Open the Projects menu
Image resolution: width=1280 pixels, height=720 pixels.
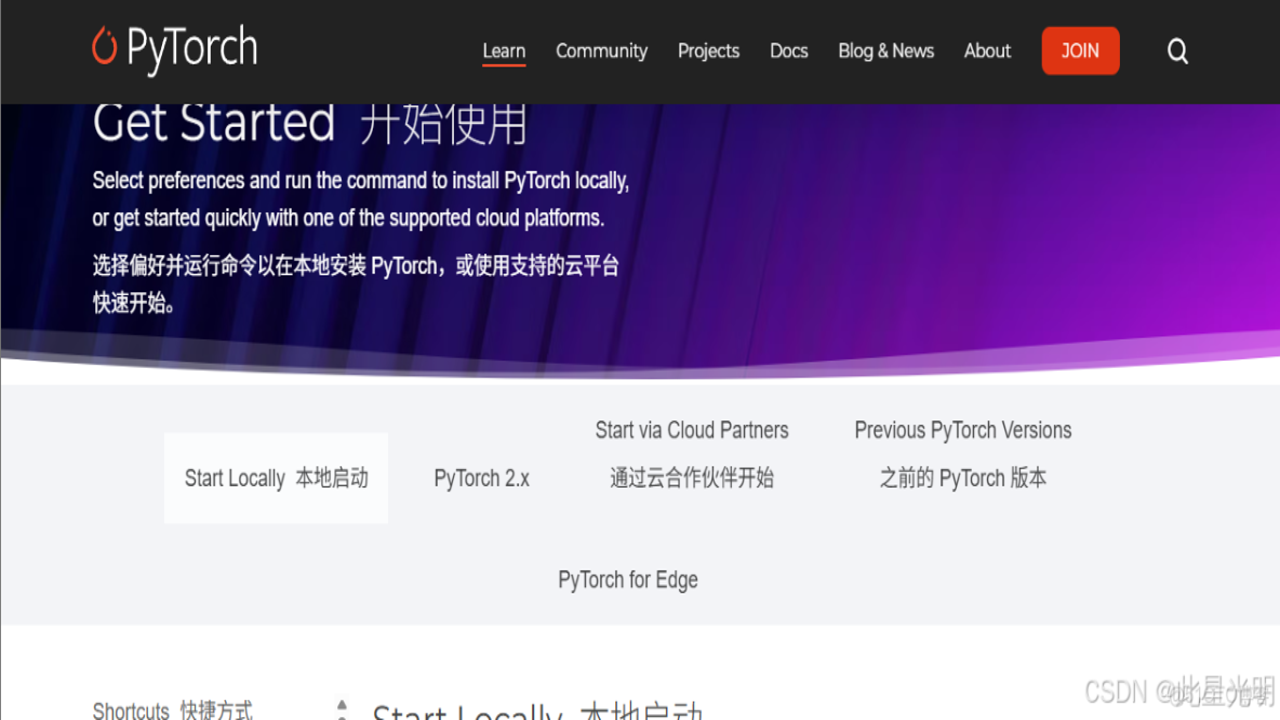709,51
